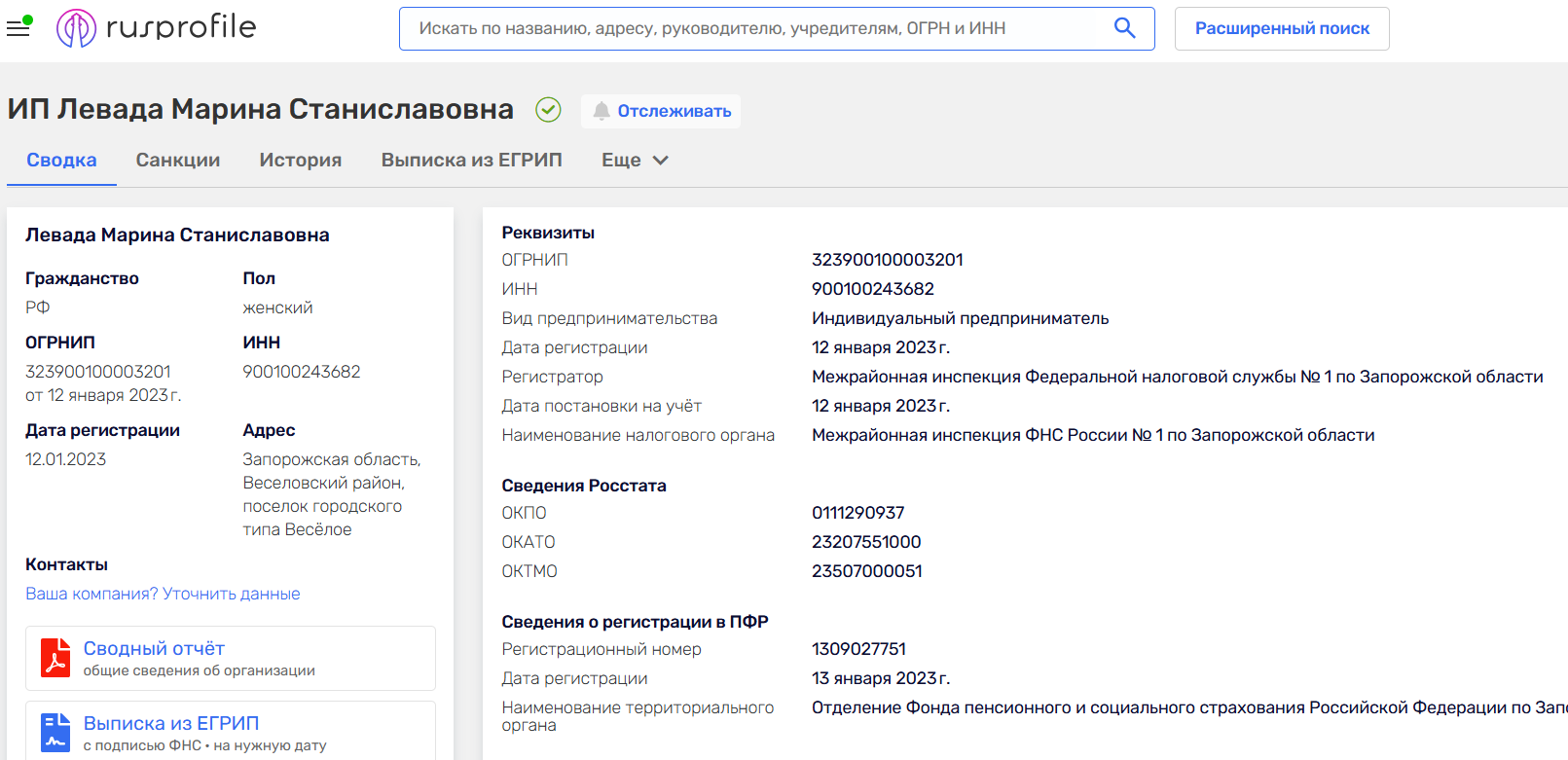Click the ОКПО value 0111290937
Image resolution: width=1568 pixels, height=760 pixels.
[x=858, y=513]
